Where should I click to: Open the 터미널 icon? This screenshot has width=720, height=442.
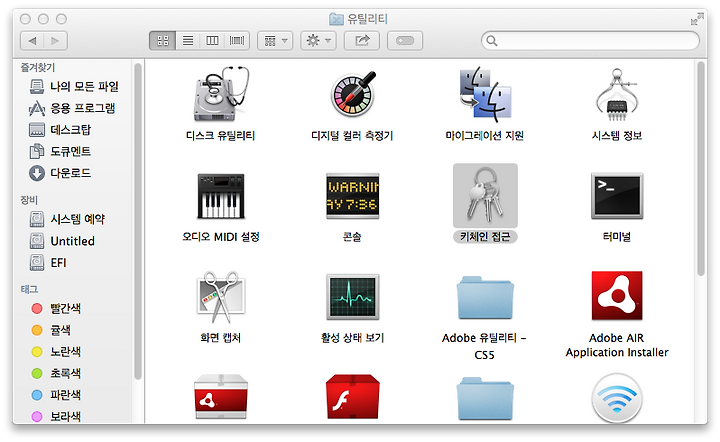coord(617,196)
